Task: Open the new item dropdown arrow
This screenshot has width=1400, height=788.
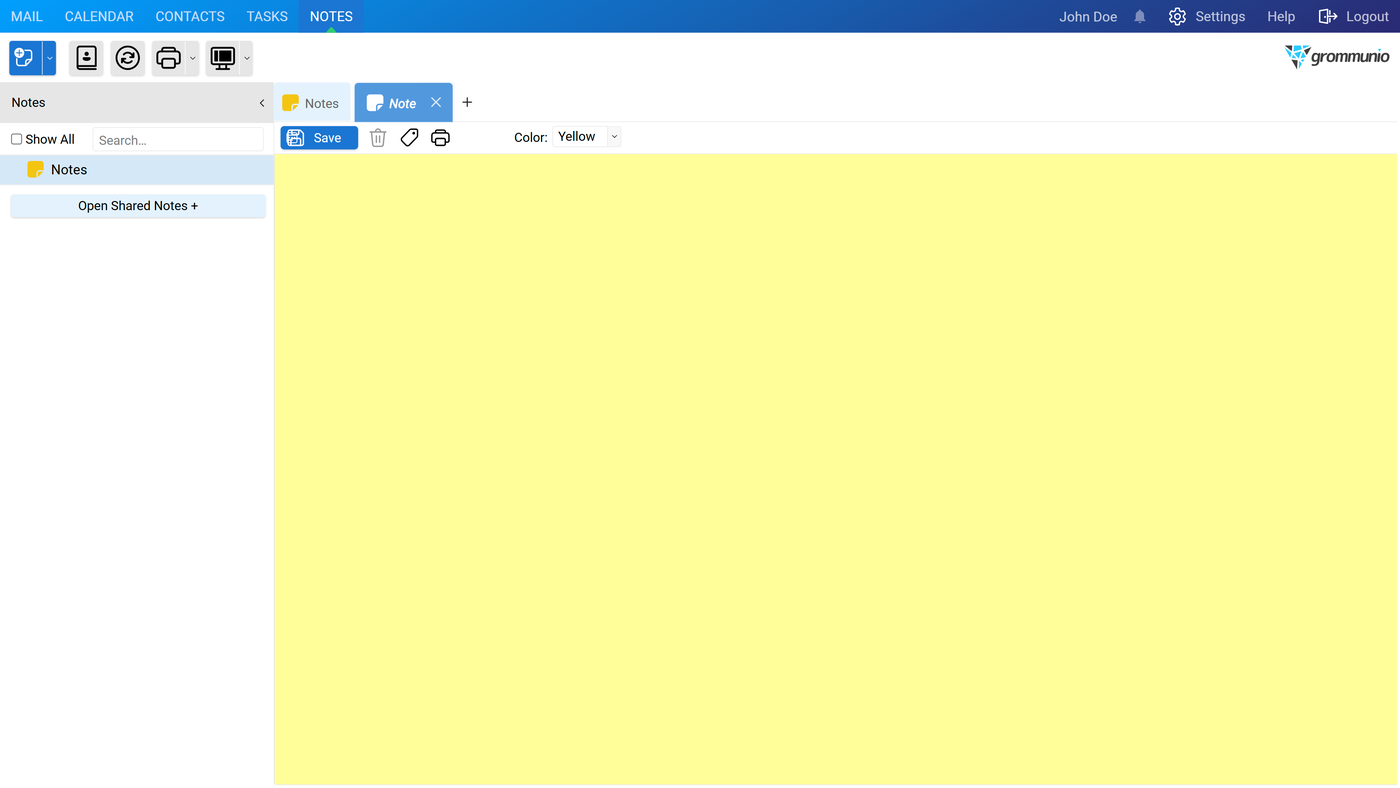Action: coord(49,58)
